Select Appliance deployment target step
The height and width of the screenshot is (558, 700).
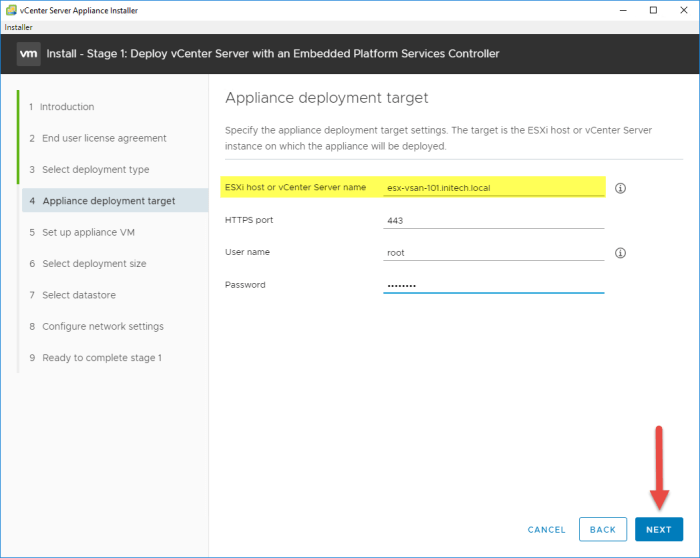108,201
